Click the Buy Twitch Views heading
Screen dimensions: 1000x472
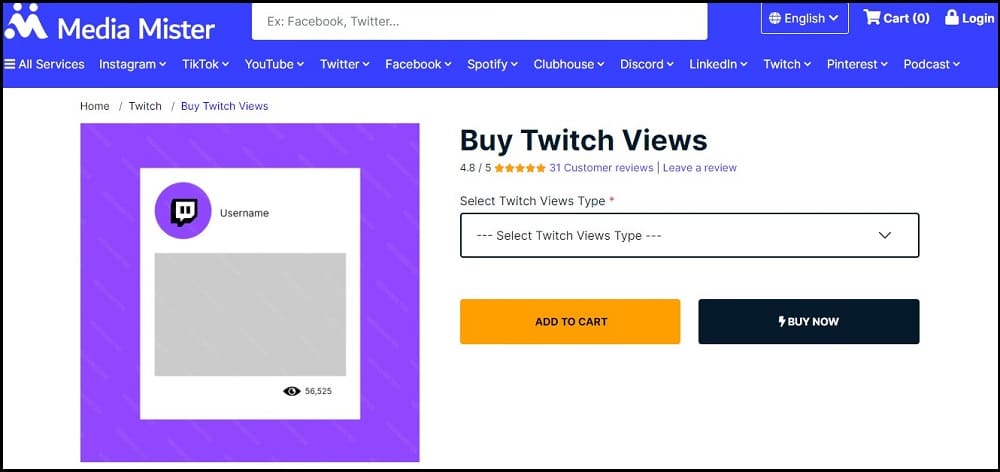pyautogui.click(x=584, y=140)
